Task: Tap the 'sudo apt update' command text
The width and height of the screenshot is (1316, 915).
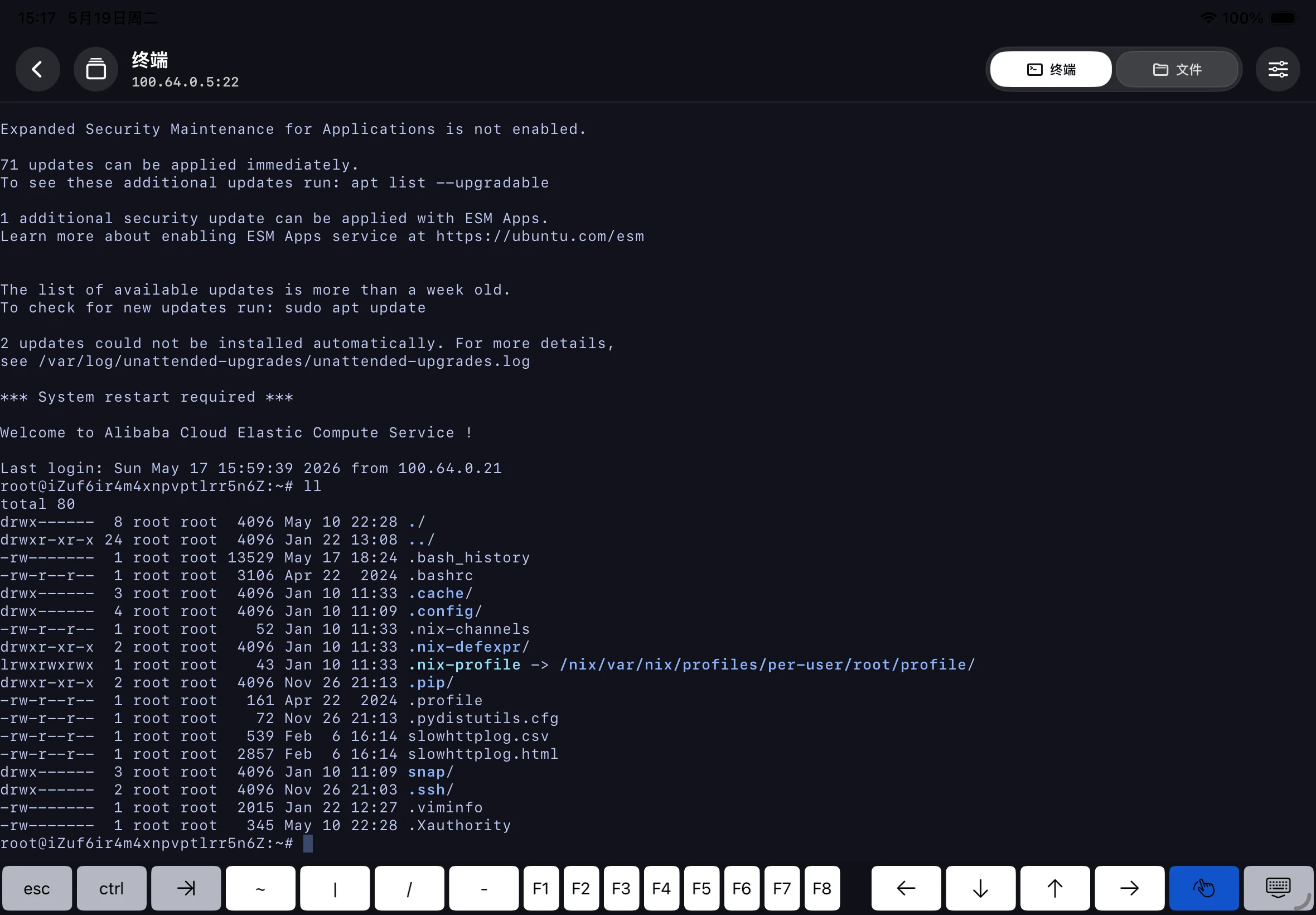Action: [x=355, y=308]
